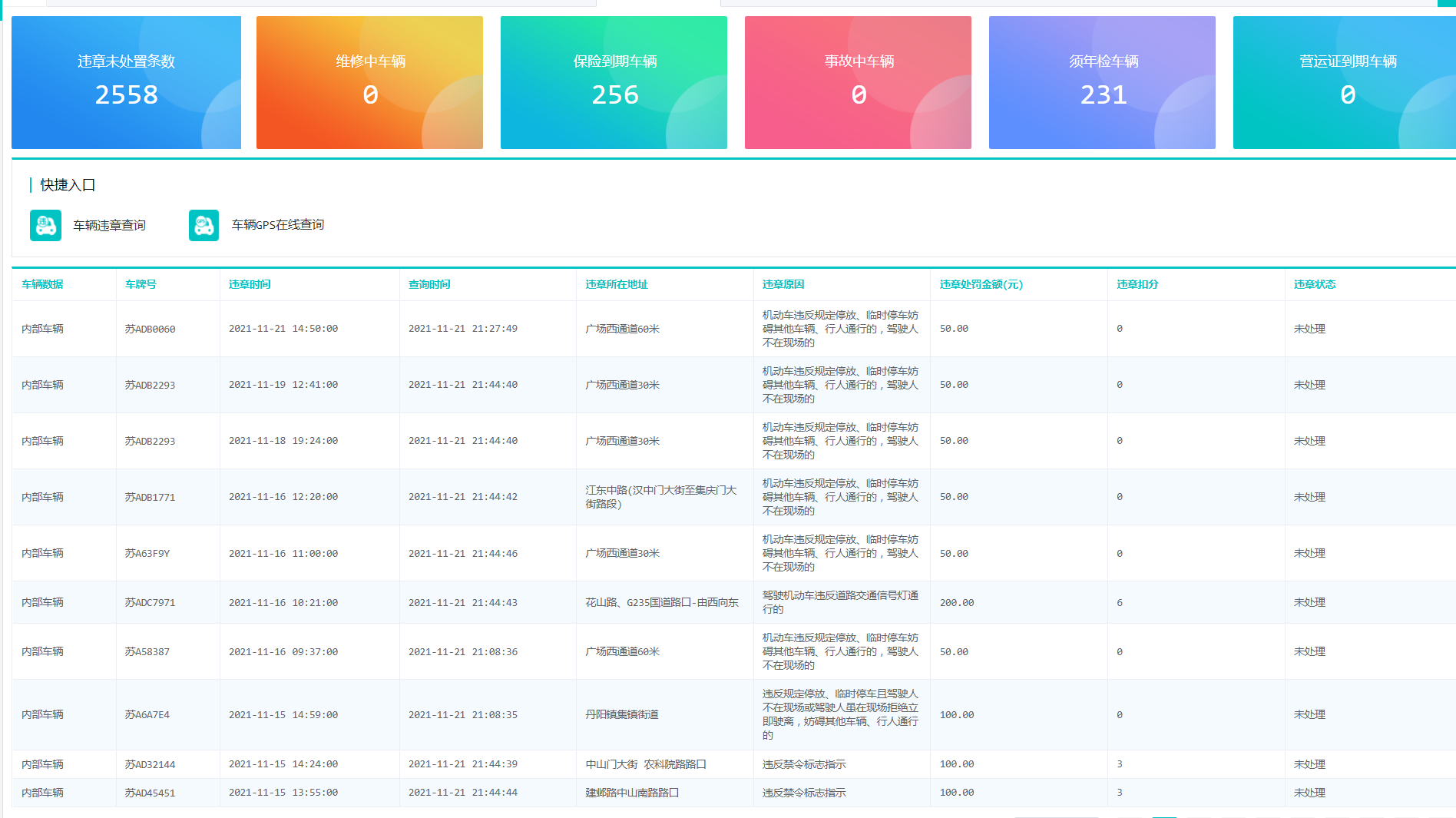This screenshot has height=818, width=1456.
Task: Click the 车辆数据 column header
Action: tap(42, 284)
